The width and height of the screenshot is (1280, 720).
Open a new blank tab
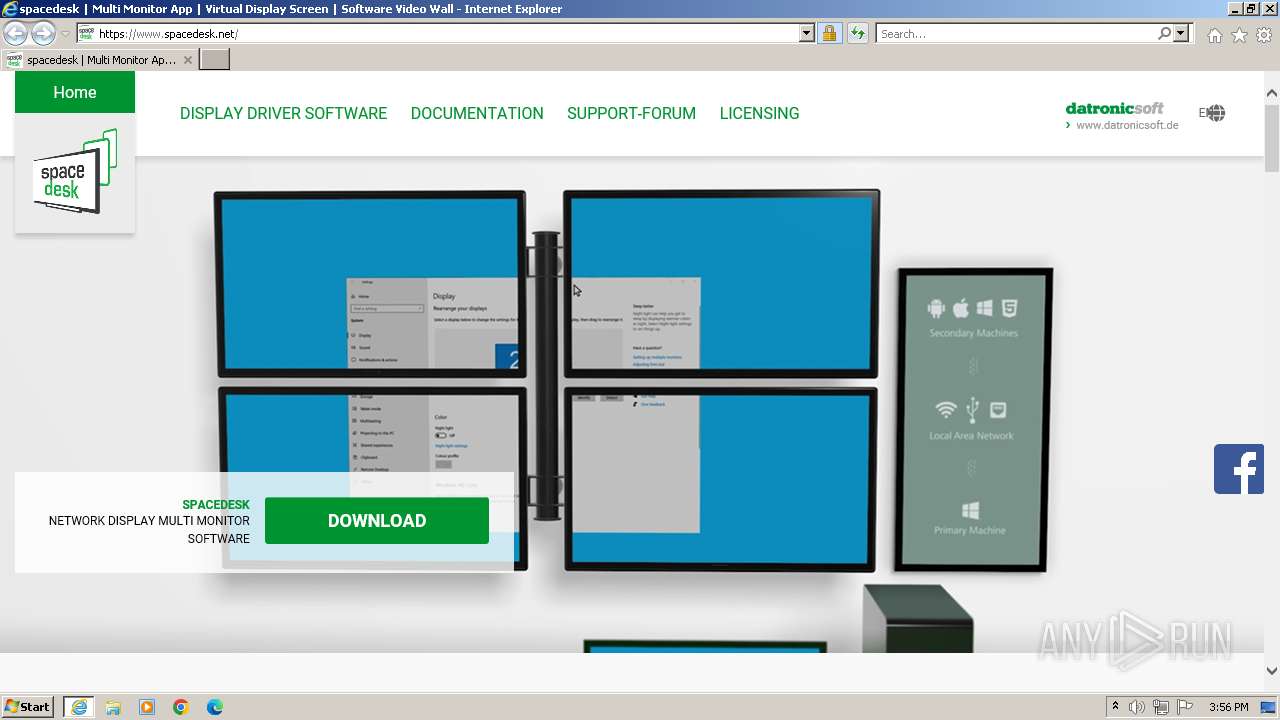215,60
